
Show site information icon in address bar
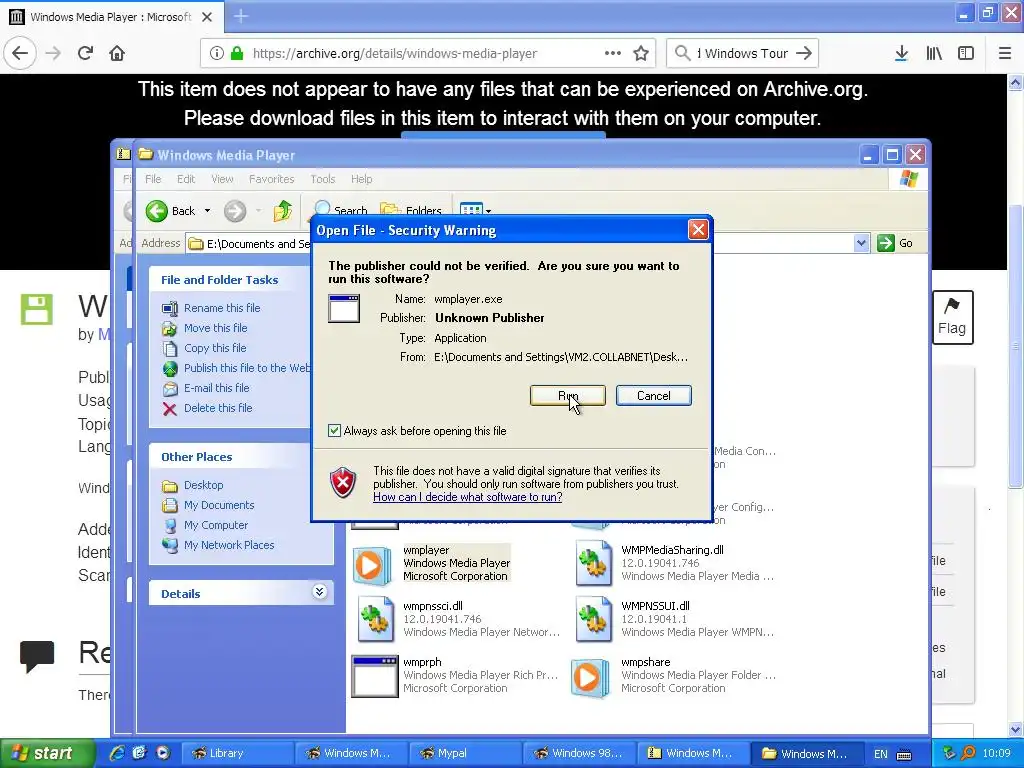[217, 54]
